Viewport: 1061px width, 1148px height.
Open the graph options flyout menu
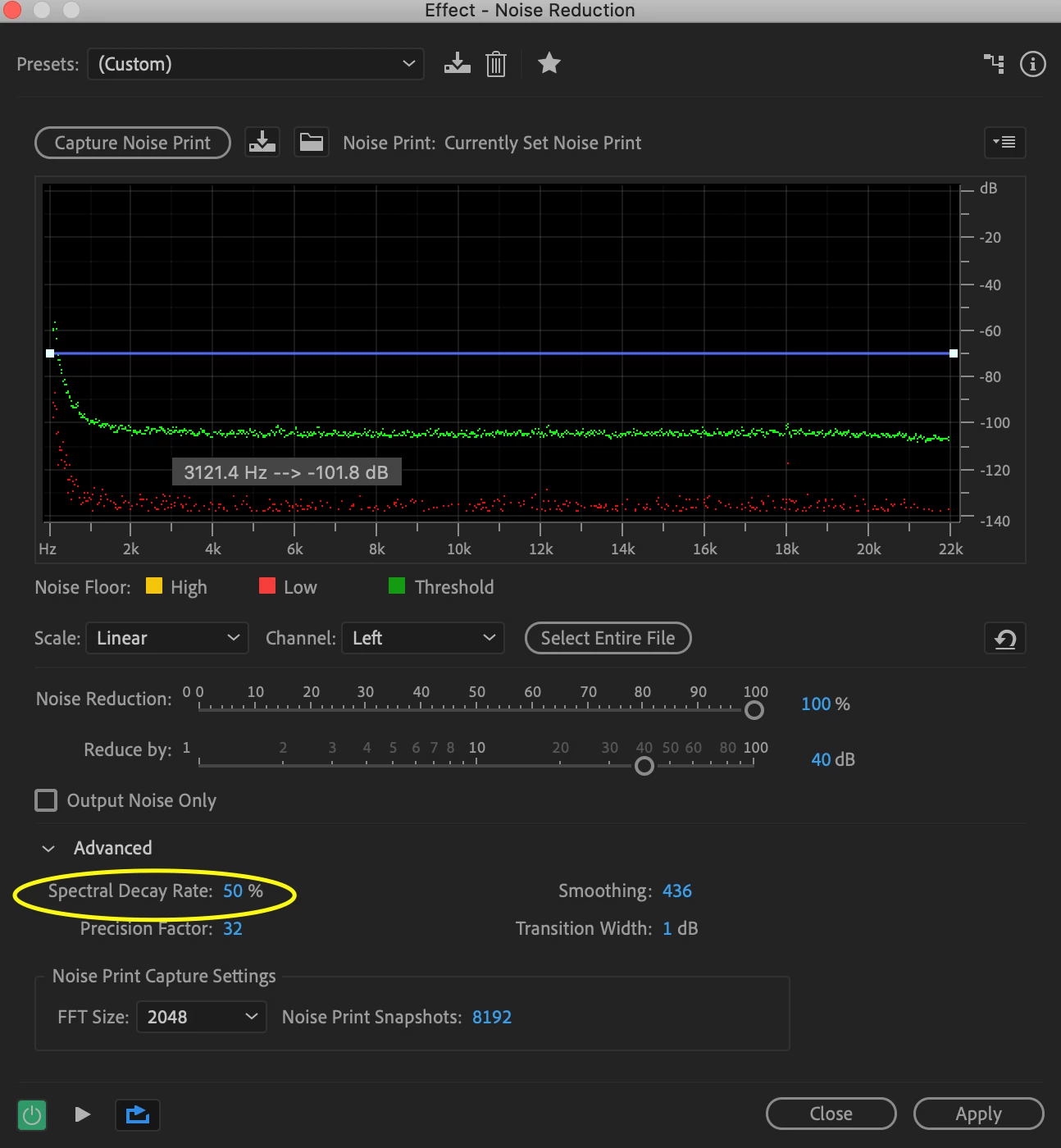1004,143
